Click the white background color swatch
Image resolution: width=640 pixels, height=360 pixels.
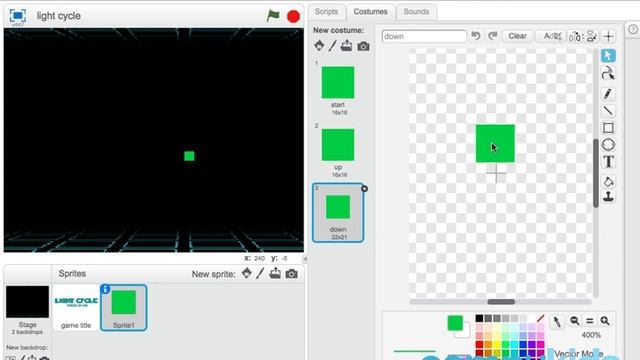point(465,331)
